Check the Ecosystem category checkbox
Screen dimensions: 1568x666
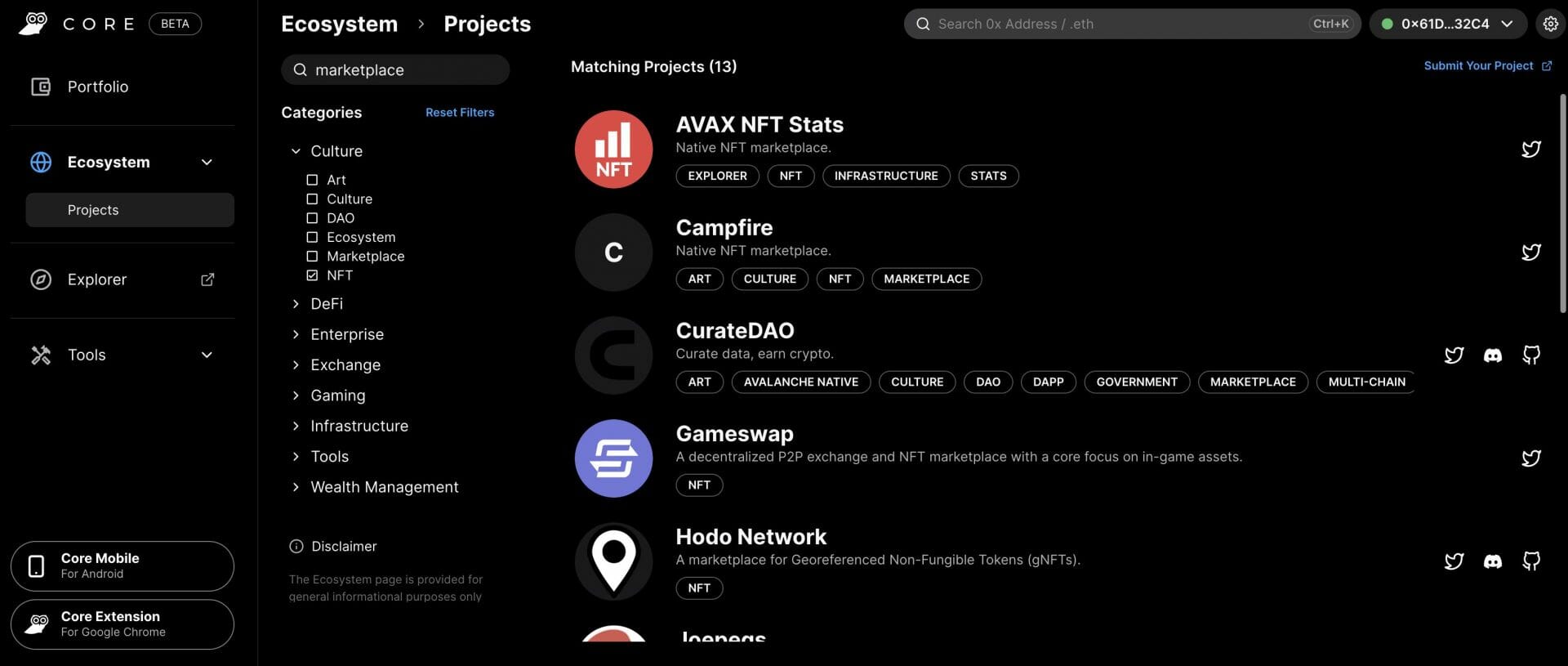(x=312, y=237)
